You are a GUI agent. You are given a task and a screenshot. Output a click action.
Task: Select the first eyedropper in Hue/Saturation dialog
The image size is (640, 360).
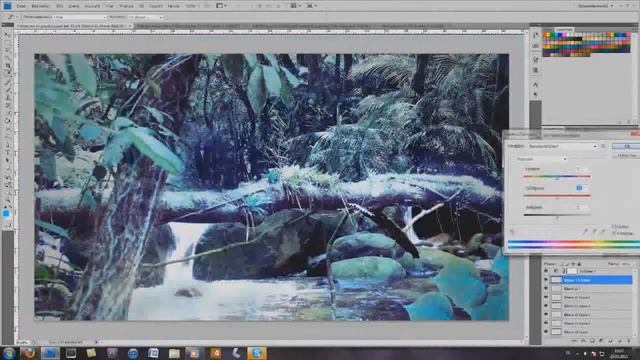click(x=586, y=231)
